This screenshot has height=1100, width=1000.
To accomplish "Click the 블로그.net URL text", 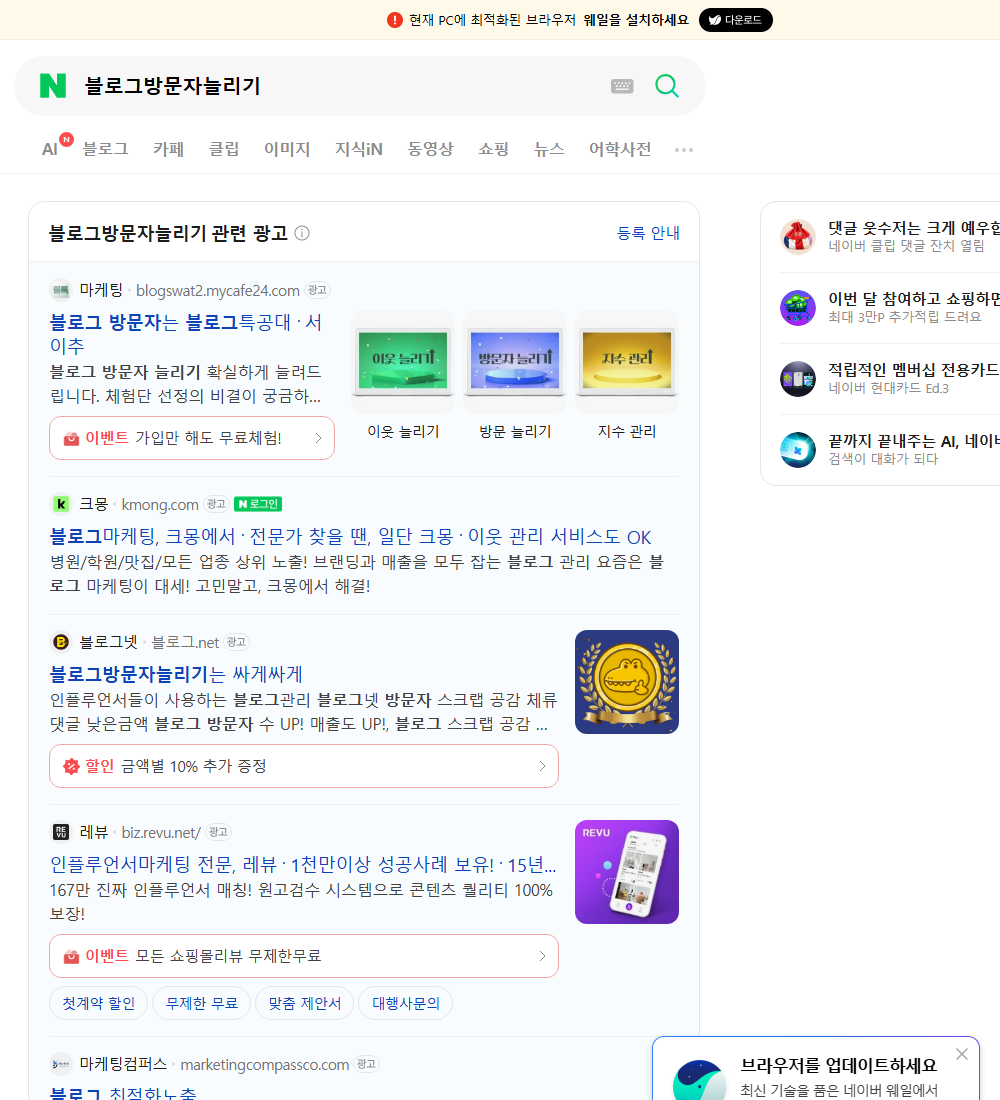I will click(x=185, y=643).
